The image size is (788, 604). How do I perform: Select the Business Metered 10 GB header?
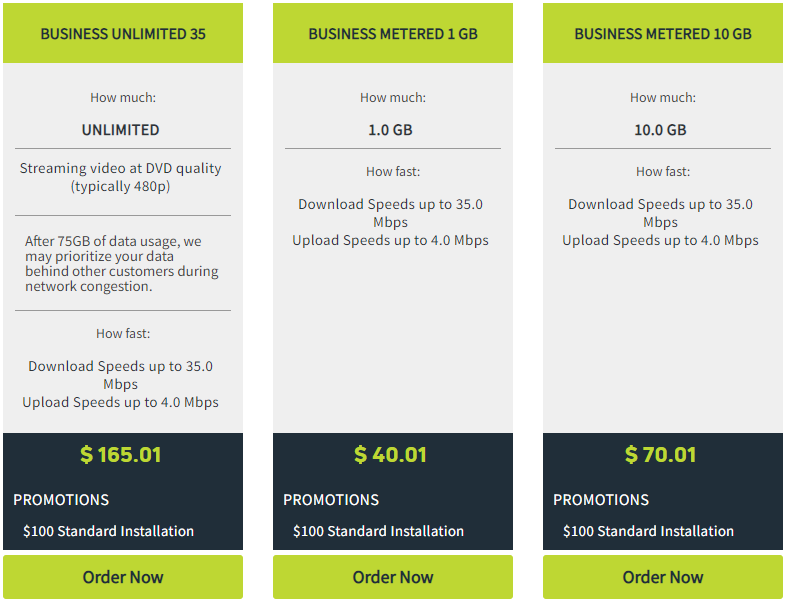662,33
